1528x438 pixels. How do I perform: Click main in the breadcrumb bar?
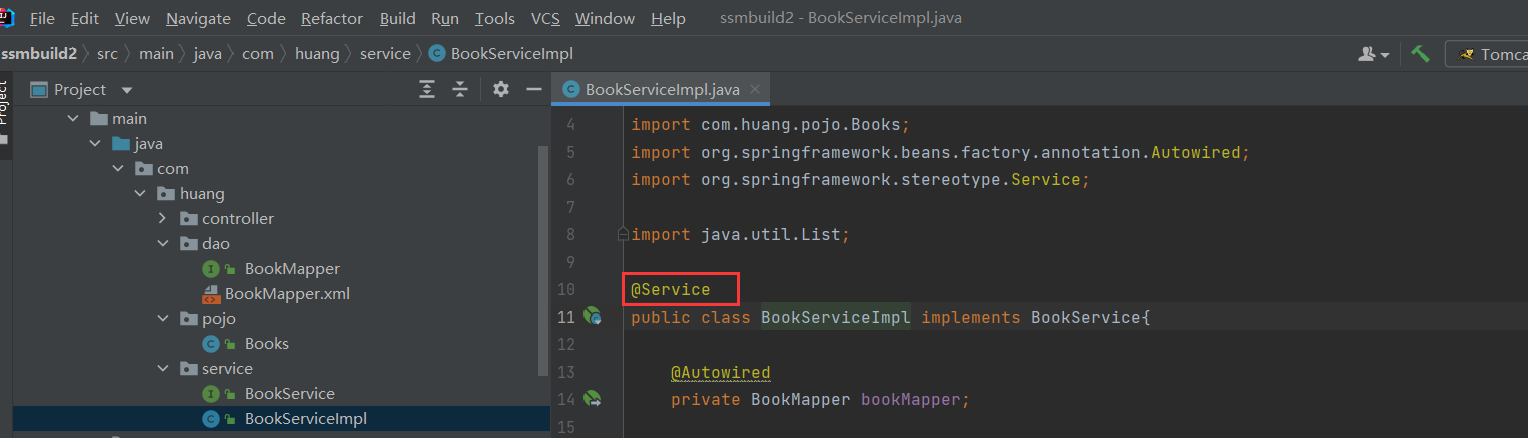click(x=156, y=53)
